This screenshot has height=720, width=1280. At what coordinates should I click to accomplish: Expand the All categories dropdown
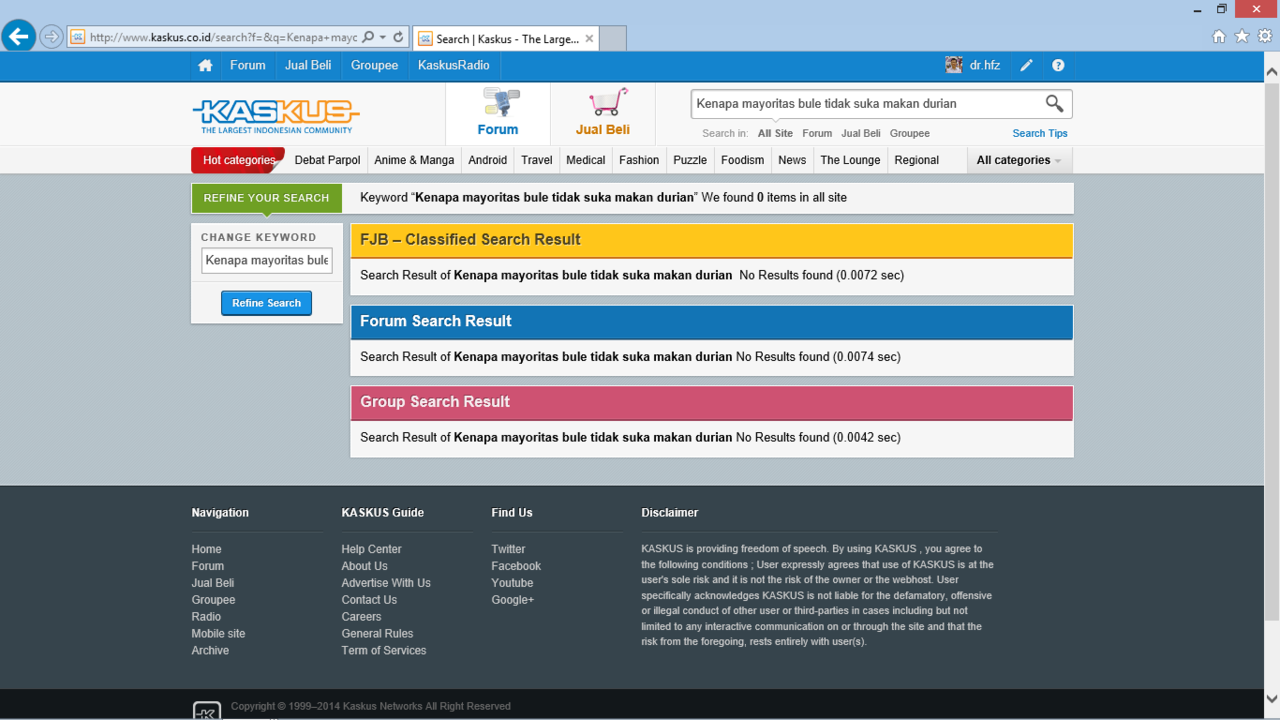click(1019, 160)
